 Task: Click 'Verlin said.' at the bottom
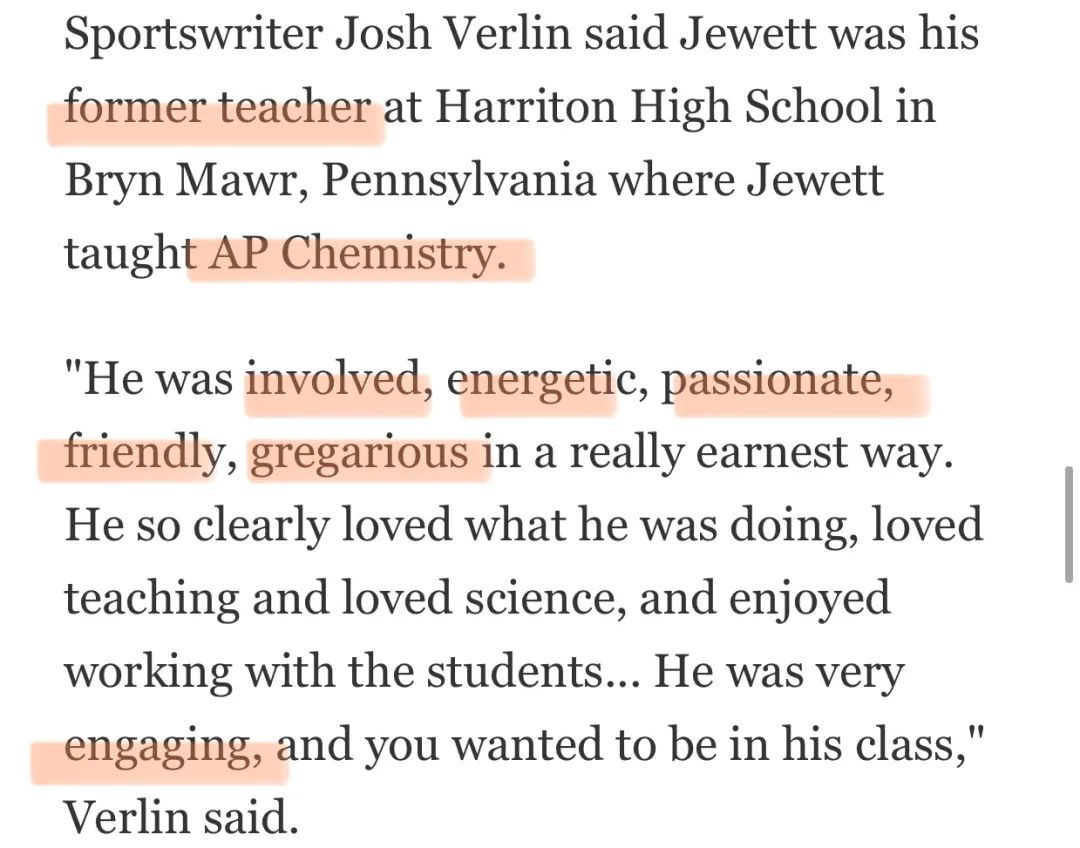tap(182, 818)
